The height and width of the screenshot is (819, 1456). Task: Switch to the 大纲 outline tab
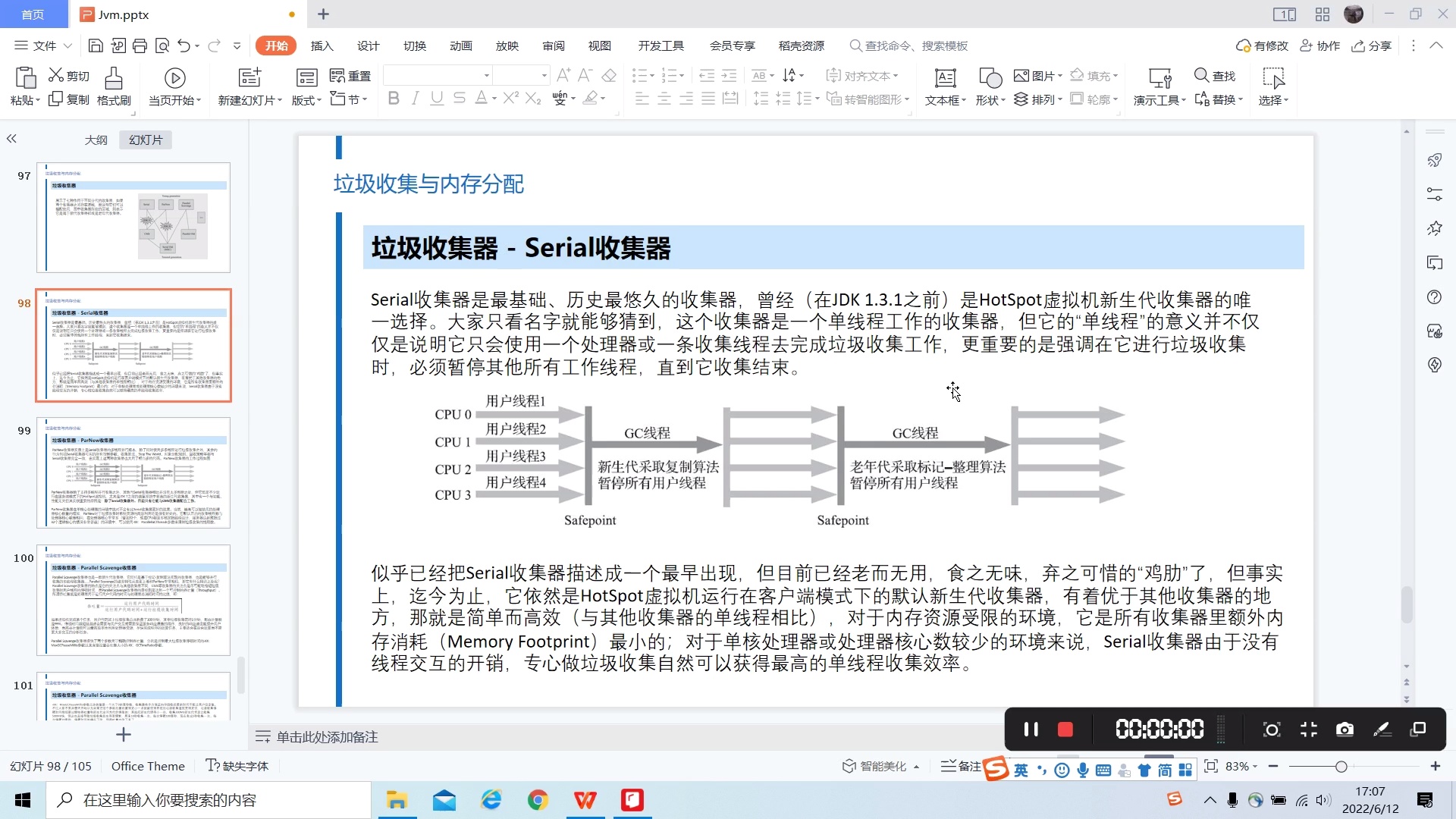tap(96, 140)
